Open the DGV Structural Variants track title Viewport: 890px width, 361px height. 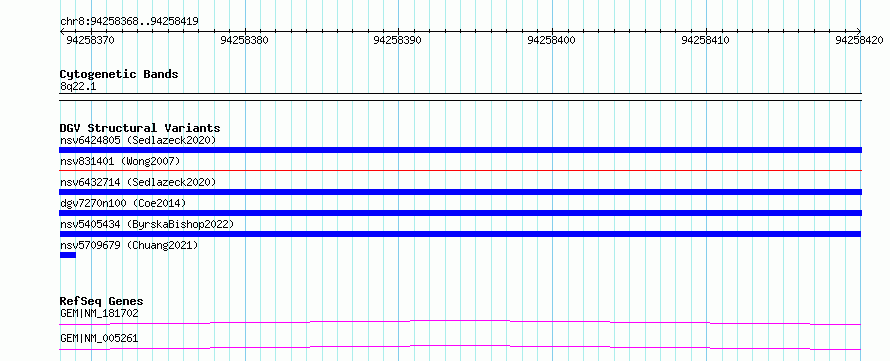[x=140, y=128]
